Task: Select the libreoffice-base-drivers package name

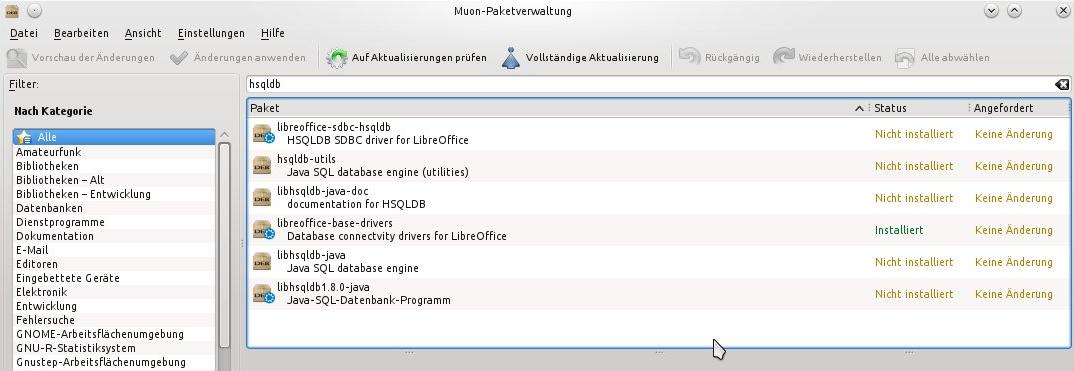Action: click(x=334, y=223)
